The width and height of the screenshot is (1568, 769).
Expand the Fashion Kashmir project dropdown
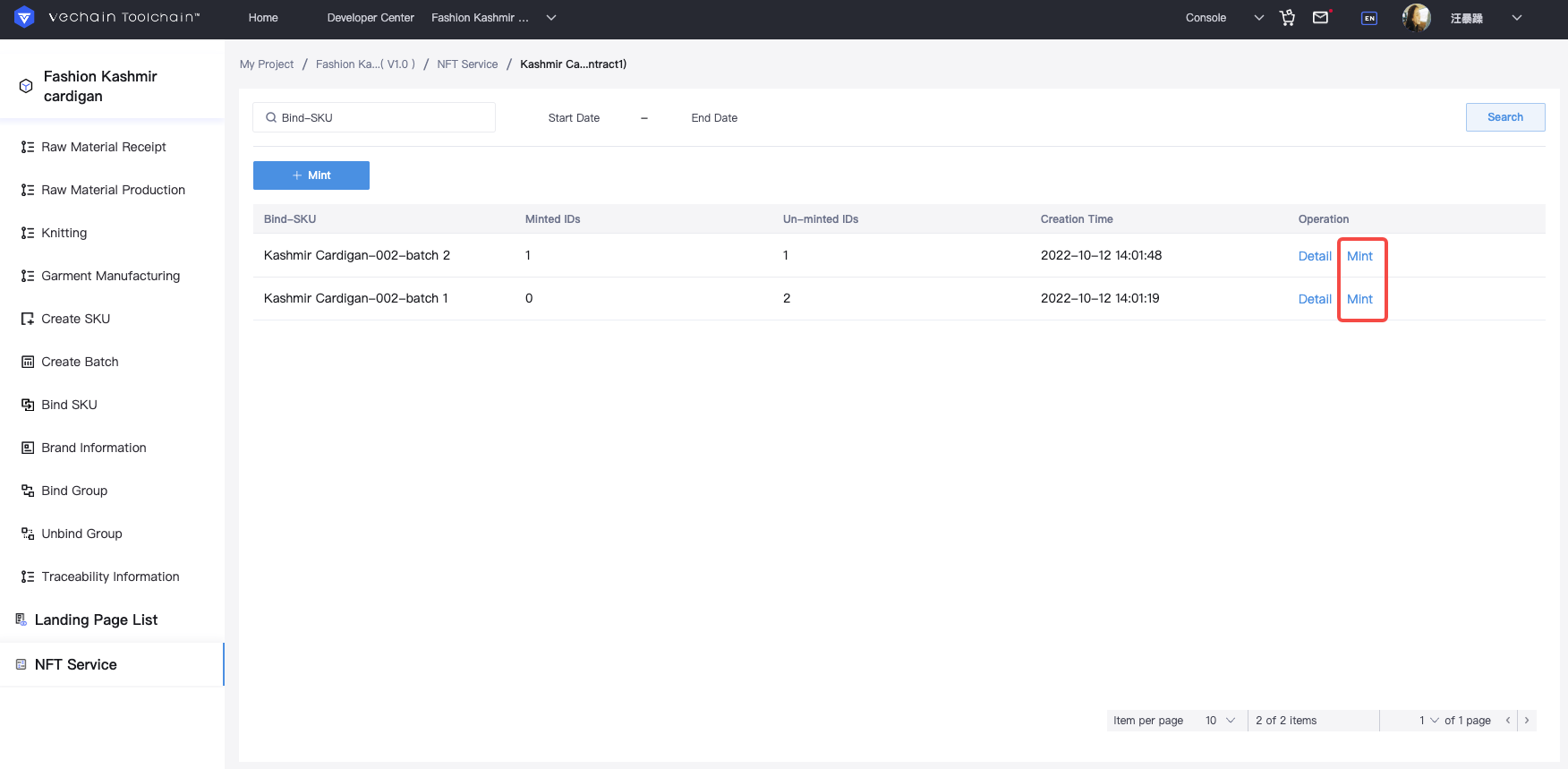tap(551, 18)
